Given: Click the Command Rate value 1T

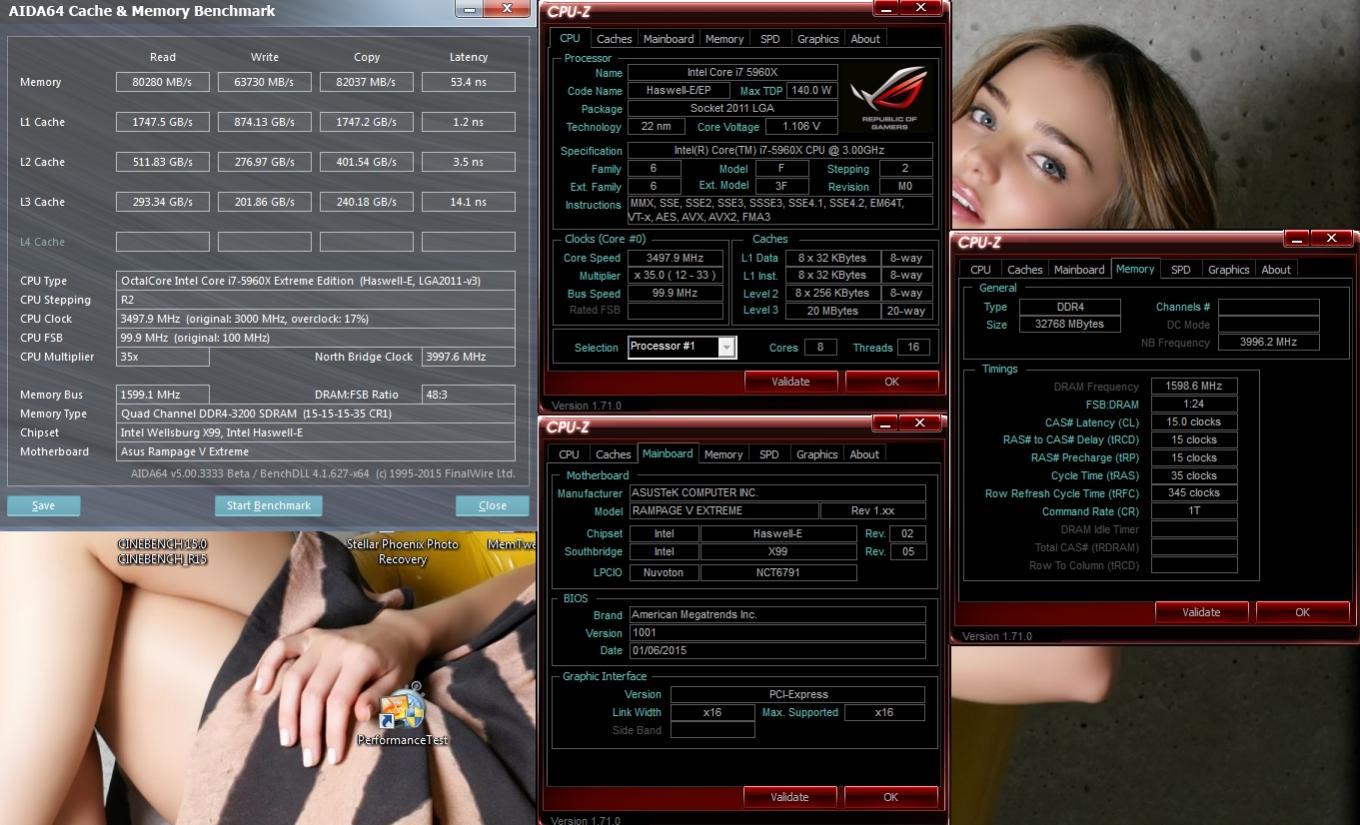Looking at the screenshot, I should point(1194,511).
